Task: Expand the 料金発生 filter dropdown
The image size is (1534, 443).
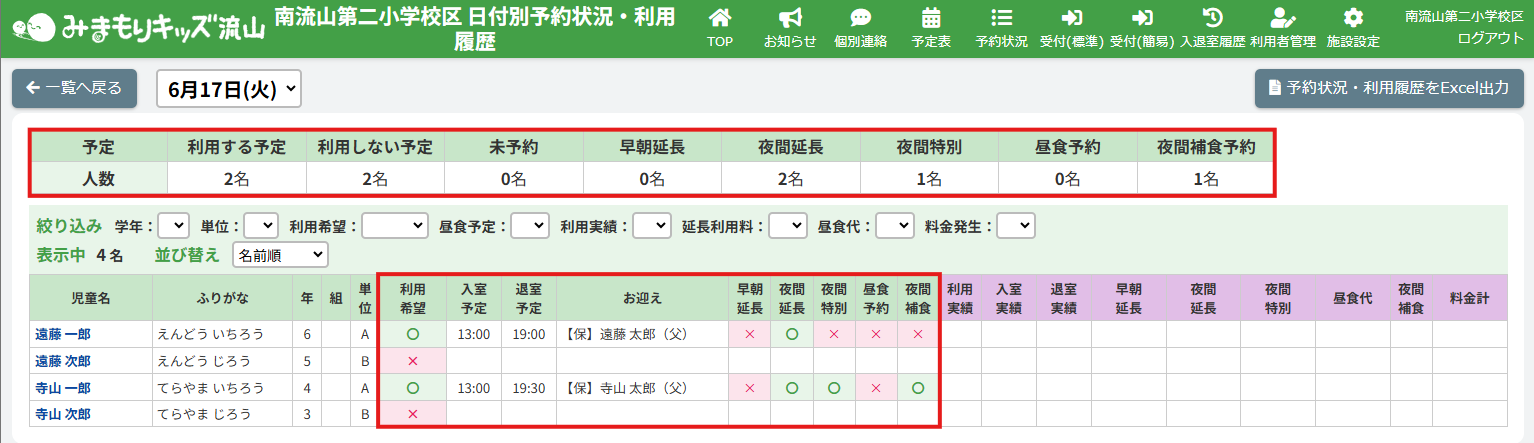Action: point(1015,226)
